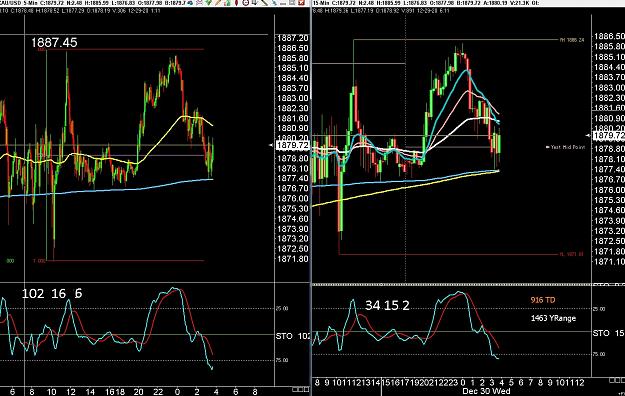Click the round clock icon in the toolbar
Viewport: 625px width, 396px height.
[x=246, y=2]
